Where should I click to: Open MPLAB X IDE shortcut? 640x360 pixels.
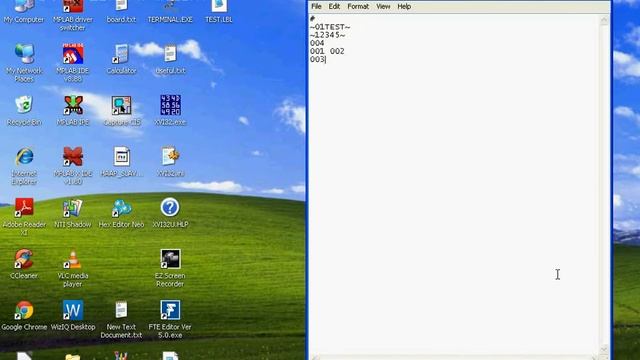[x=73, y=166]
